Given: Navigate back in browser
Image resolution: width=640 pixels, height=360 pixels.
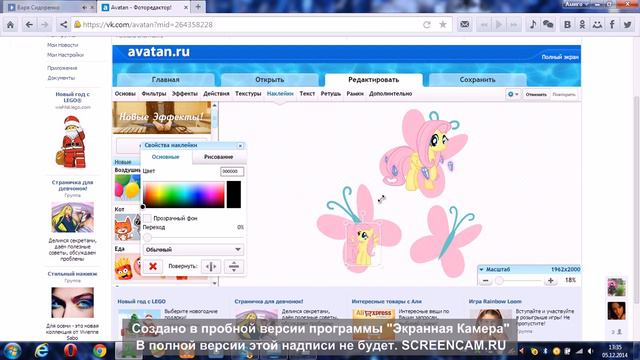Looking at the screenshot, I should (29, 25).
